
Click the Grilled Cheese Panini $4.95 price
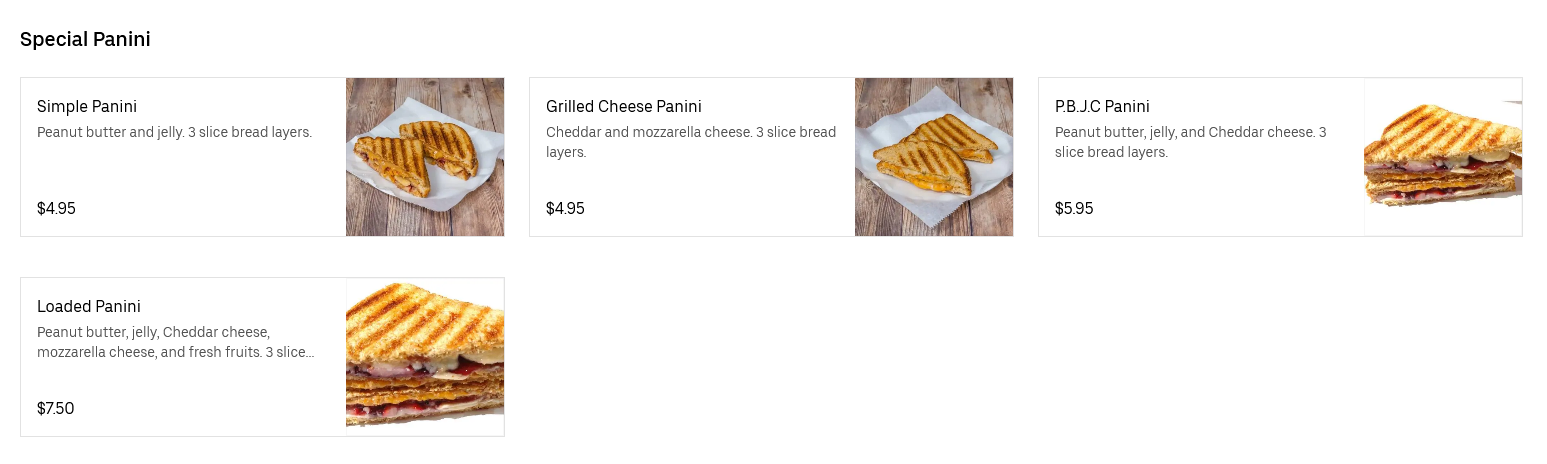565,208
